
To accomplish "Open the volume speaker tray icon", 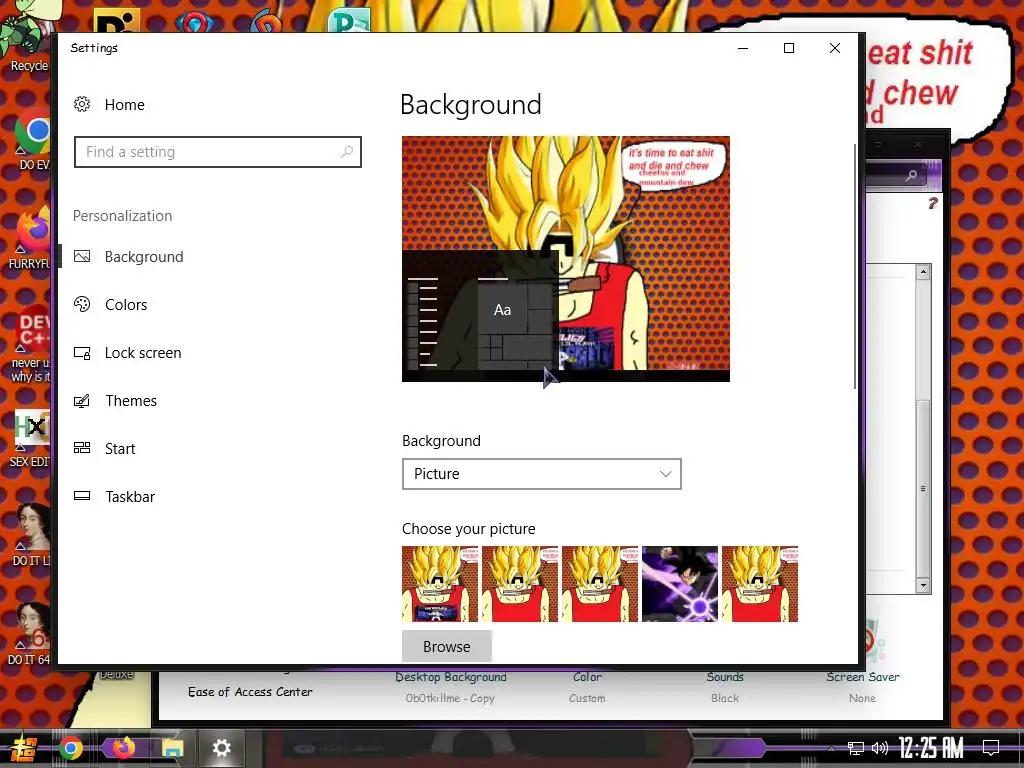I will (880, 748).
